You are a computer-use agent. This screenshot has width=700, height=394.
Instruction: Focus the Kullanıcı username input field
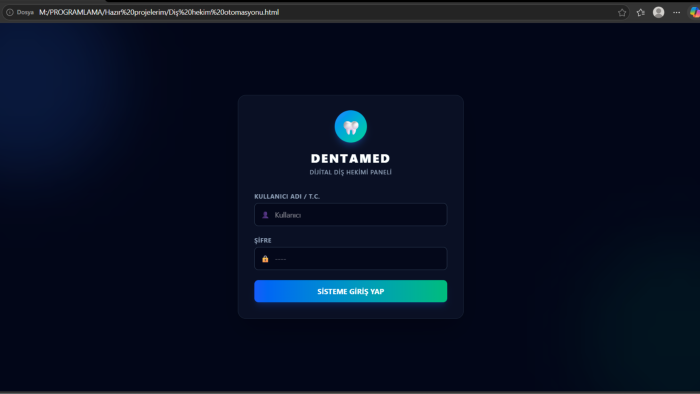351,215
